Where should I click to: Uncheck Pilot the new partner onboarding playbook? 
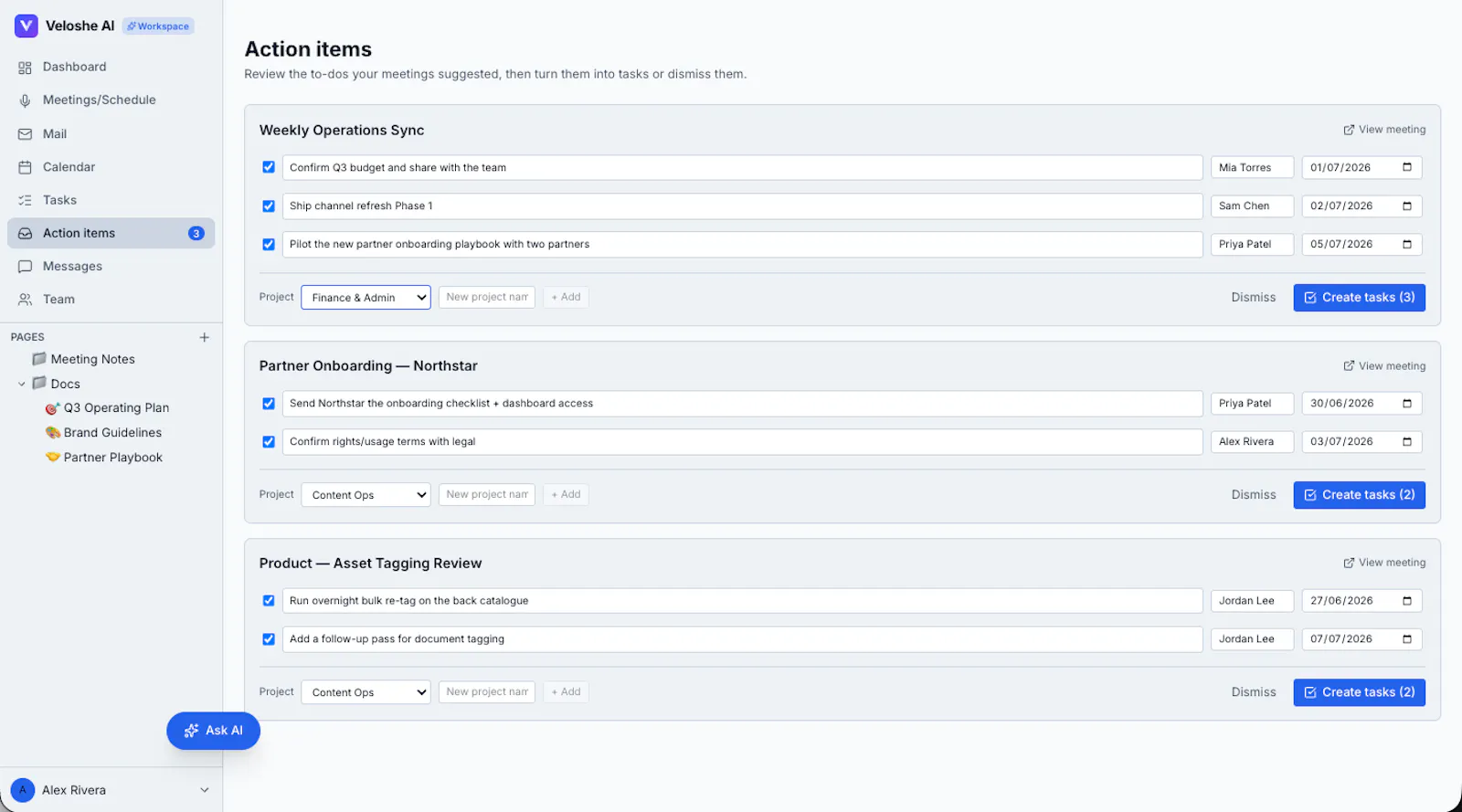[x=269, y=245]
